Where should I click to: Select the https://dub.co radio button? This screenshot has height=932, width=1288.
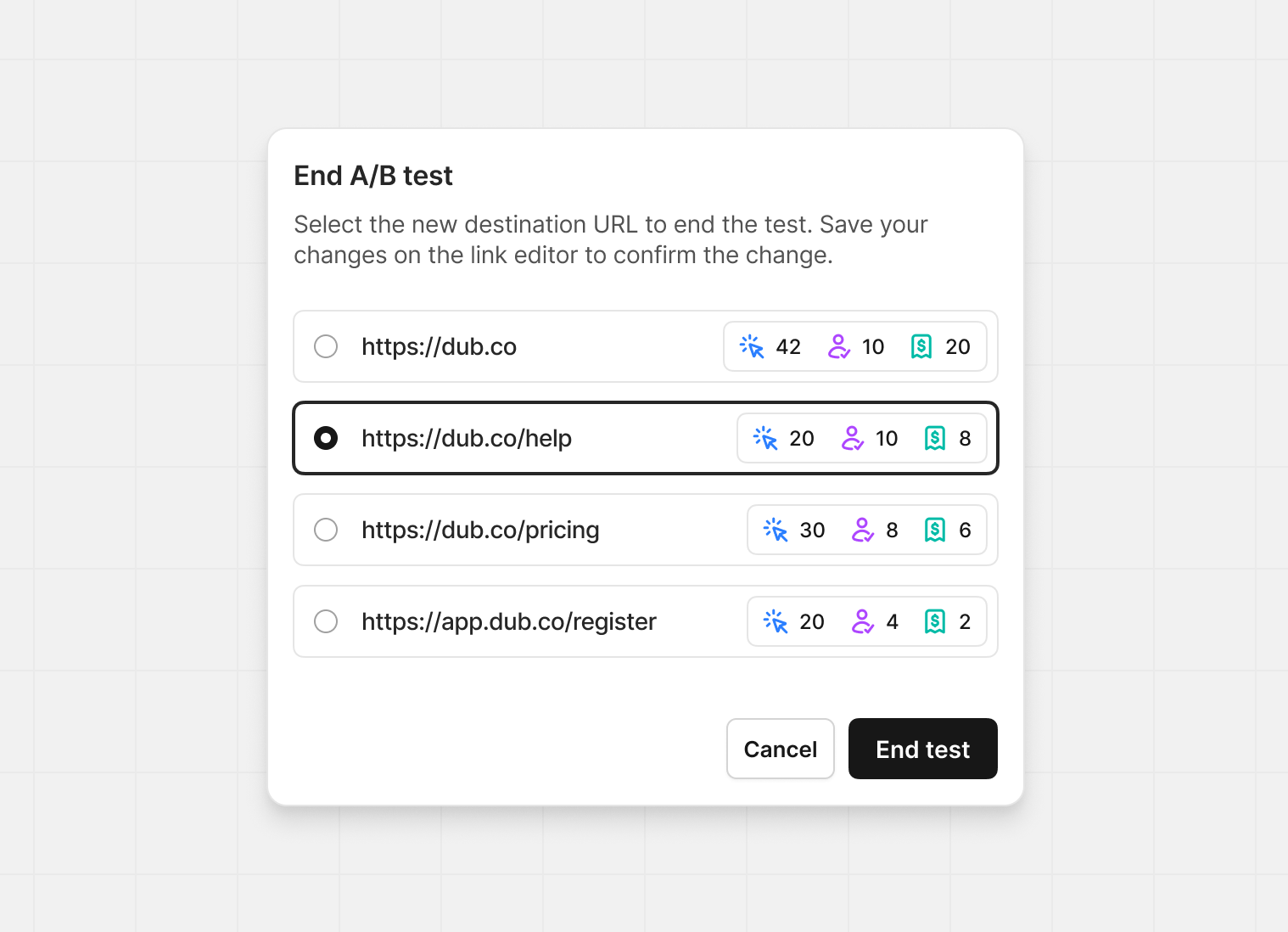click(x=326, y=346)
